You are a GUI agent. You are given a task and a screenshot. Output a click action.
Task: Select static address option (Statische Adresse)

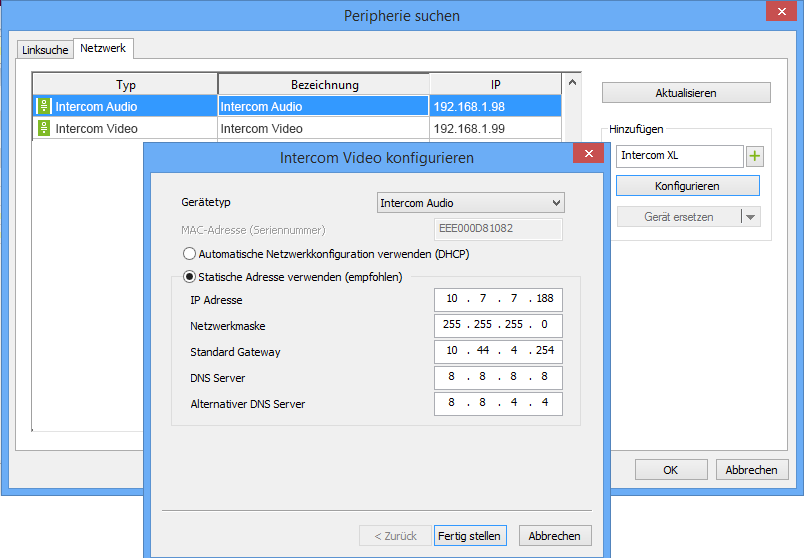189,277
